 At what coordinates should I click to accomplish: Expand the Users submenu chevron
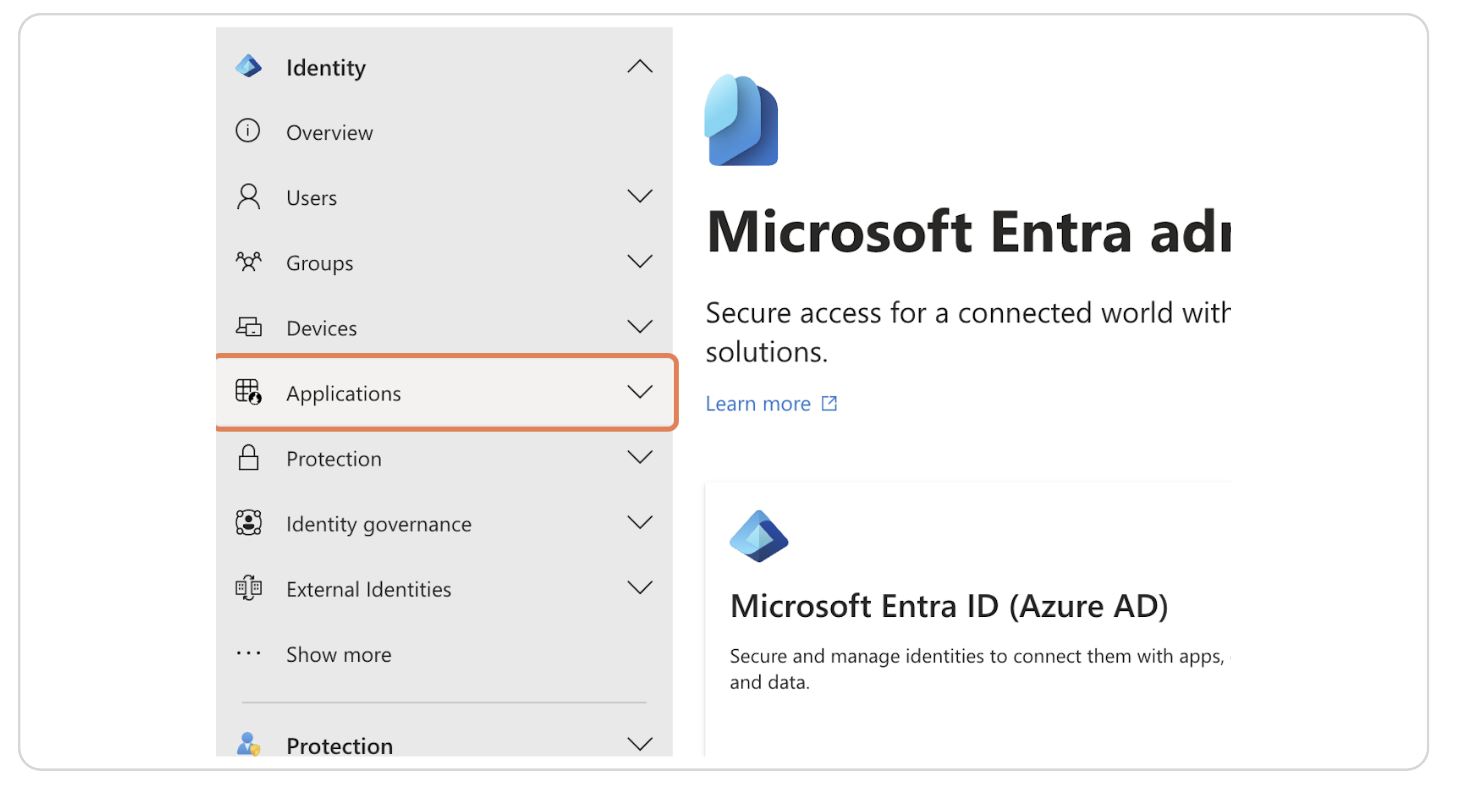tap(639, 196)
